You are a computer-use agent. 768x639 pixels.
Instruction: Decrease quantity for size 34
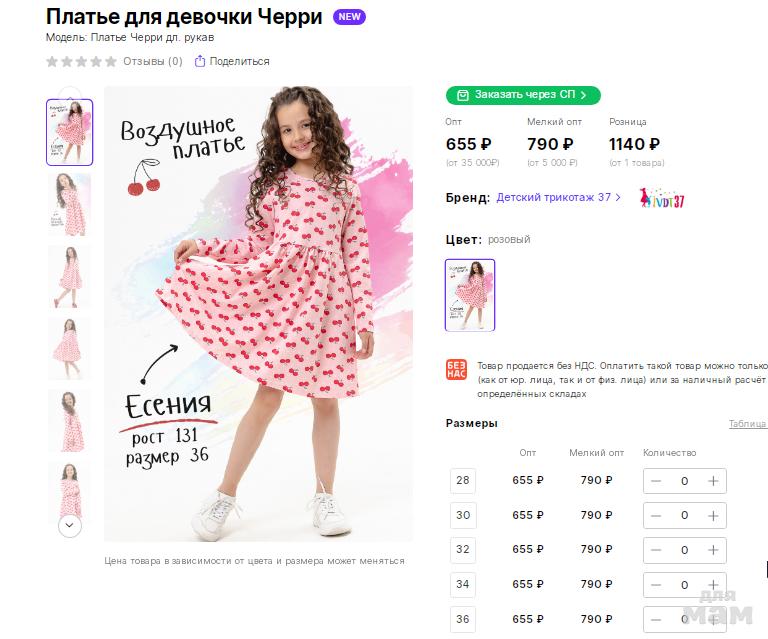[656, 585]
